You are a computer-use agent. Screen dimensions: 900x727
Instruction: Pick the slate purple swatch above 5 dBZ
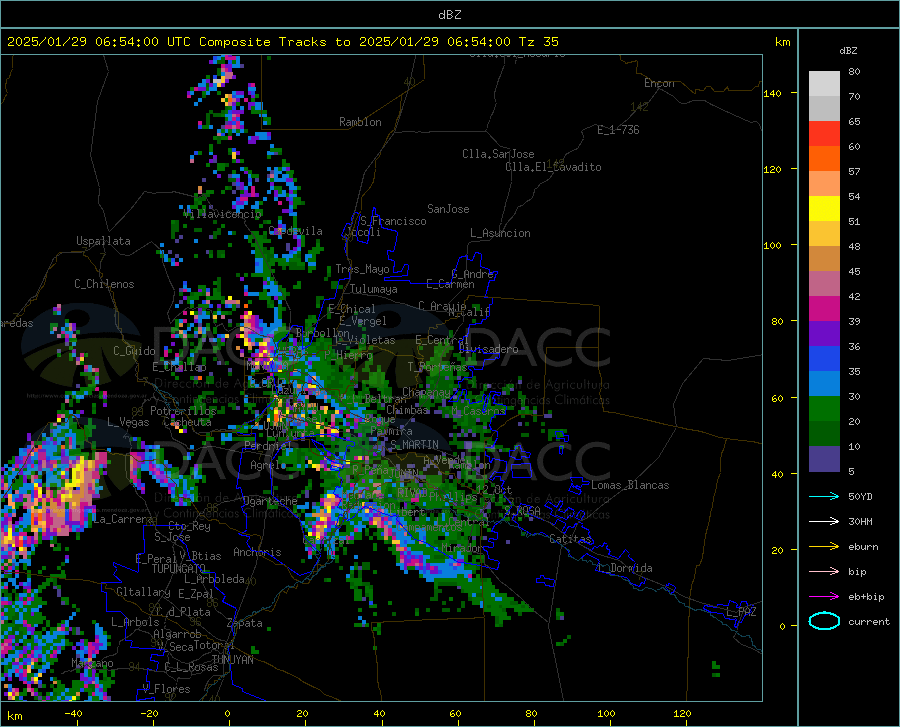click(x=824, y=459)
